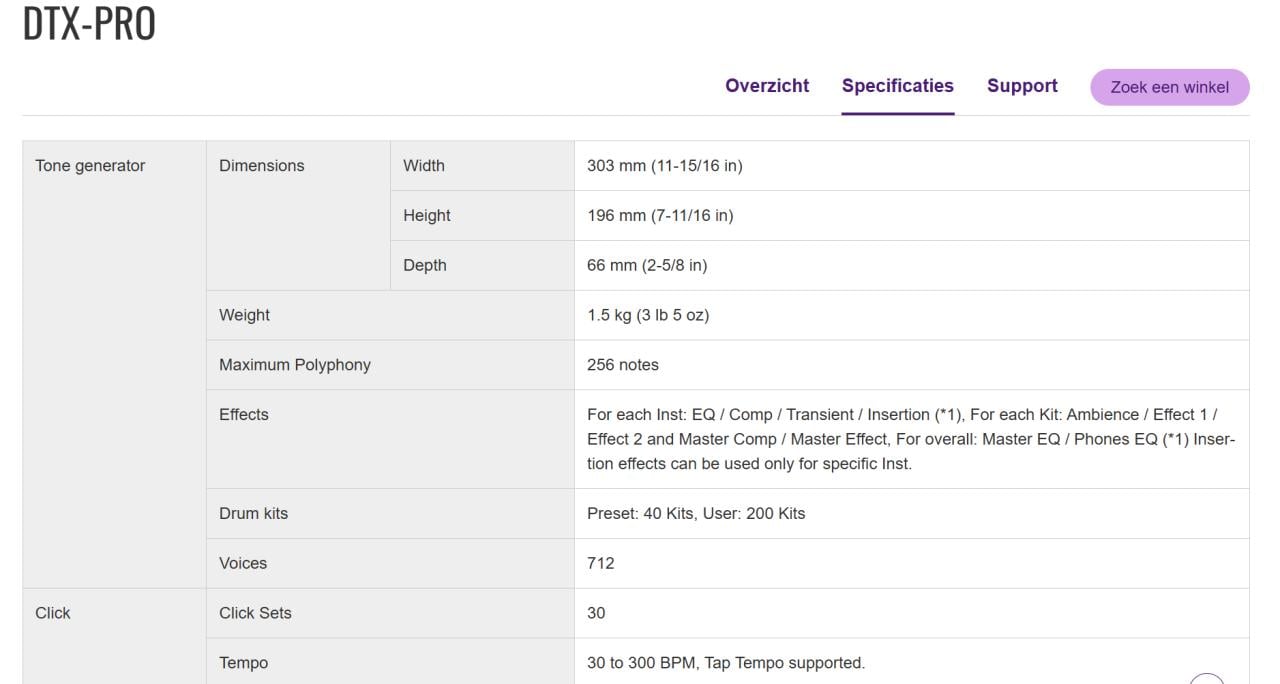This screenshot has height=684, width=1280.
Task: Select the Drum kits row label
Action: pyautogui.click(x=253, y=514)
